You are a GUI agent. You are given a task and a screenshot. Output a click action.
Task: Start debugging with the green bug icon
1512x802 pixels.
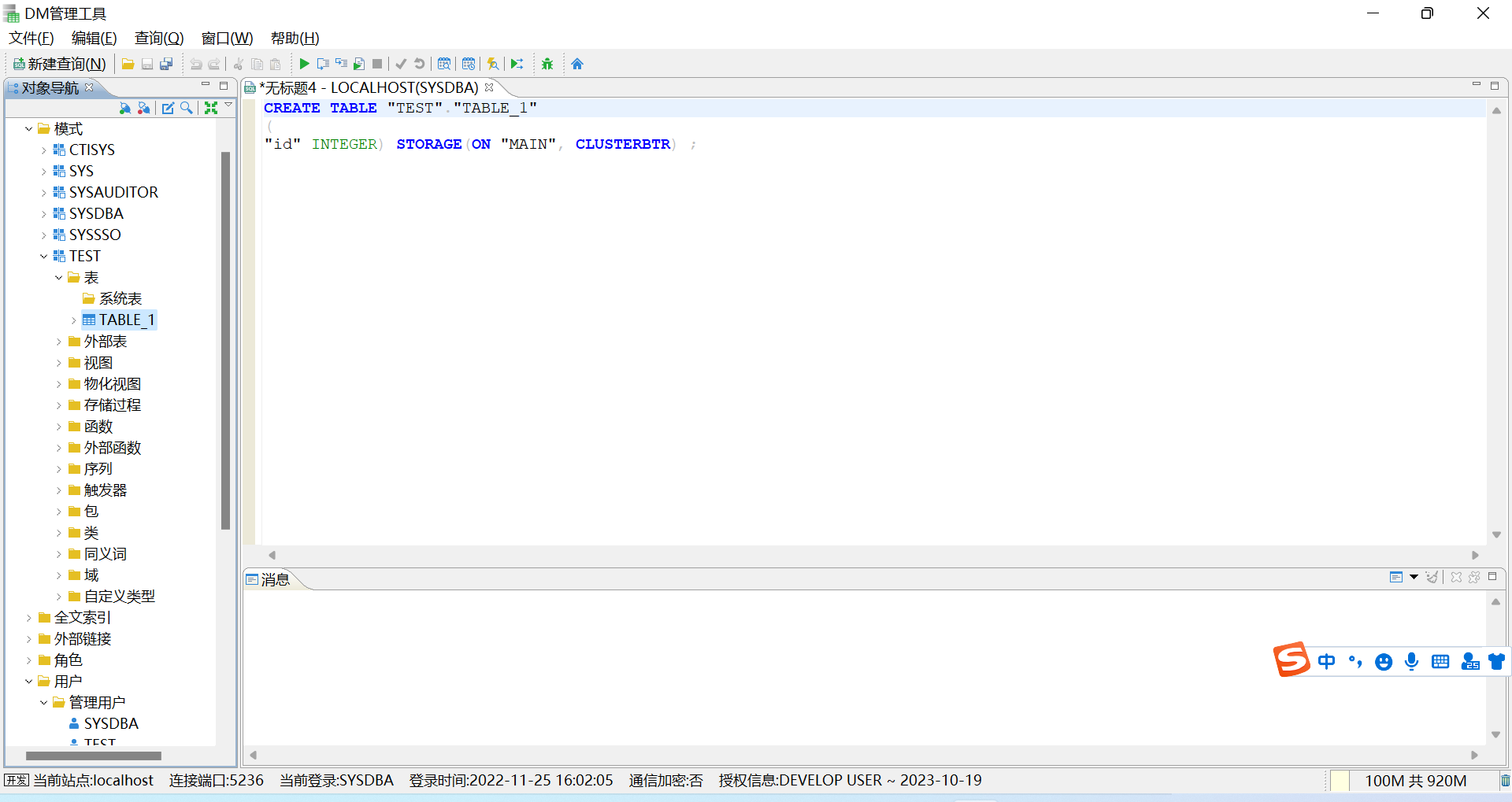547,64
